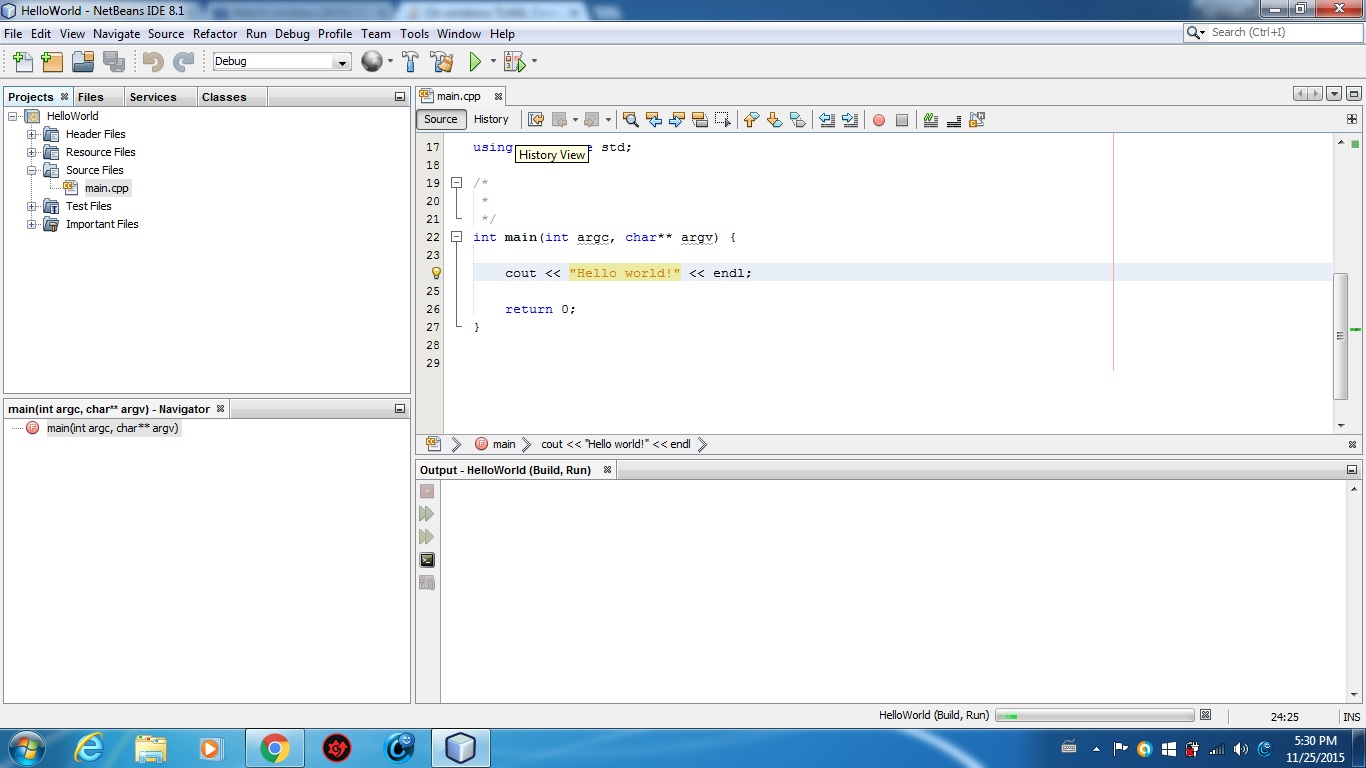Collapse the Source Files folder node
Screen dimensions: 1366x768
click(x=31, y=170)
